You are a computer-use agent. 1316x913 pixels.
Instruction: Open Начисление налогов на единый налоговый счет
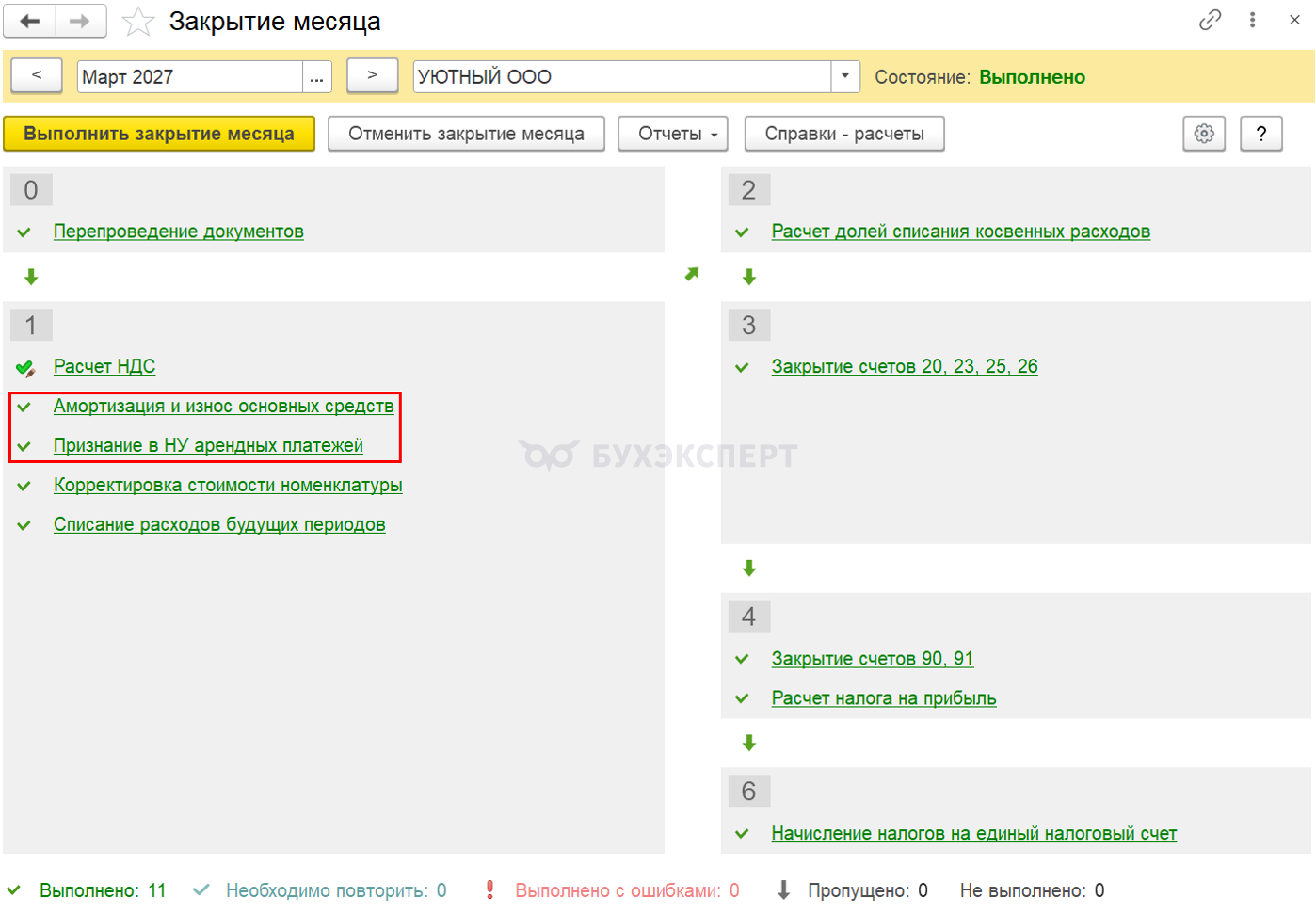tap(974, 833)
